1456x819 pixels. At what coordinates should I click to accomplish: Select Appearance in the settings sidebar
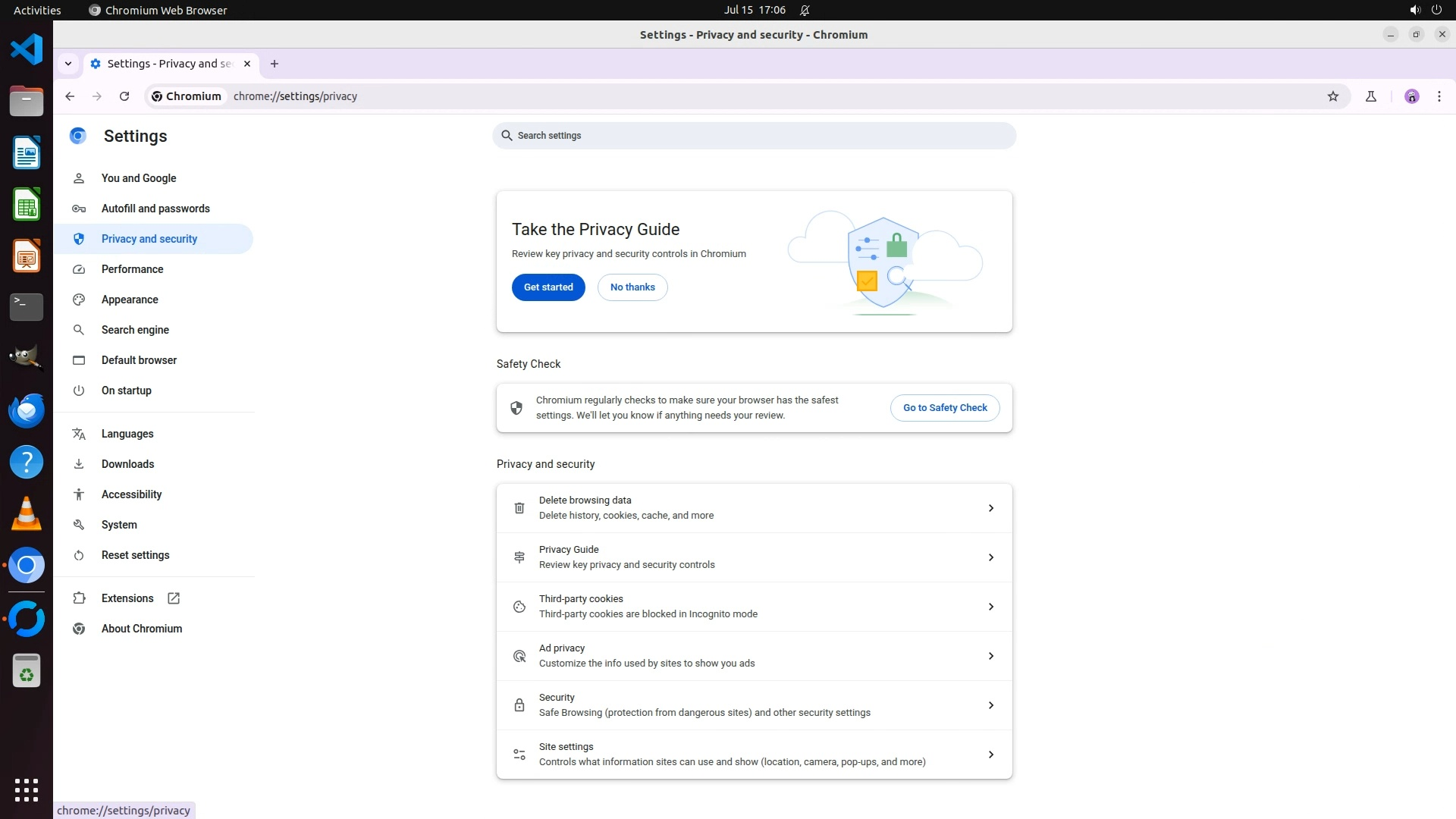point(130,300)
